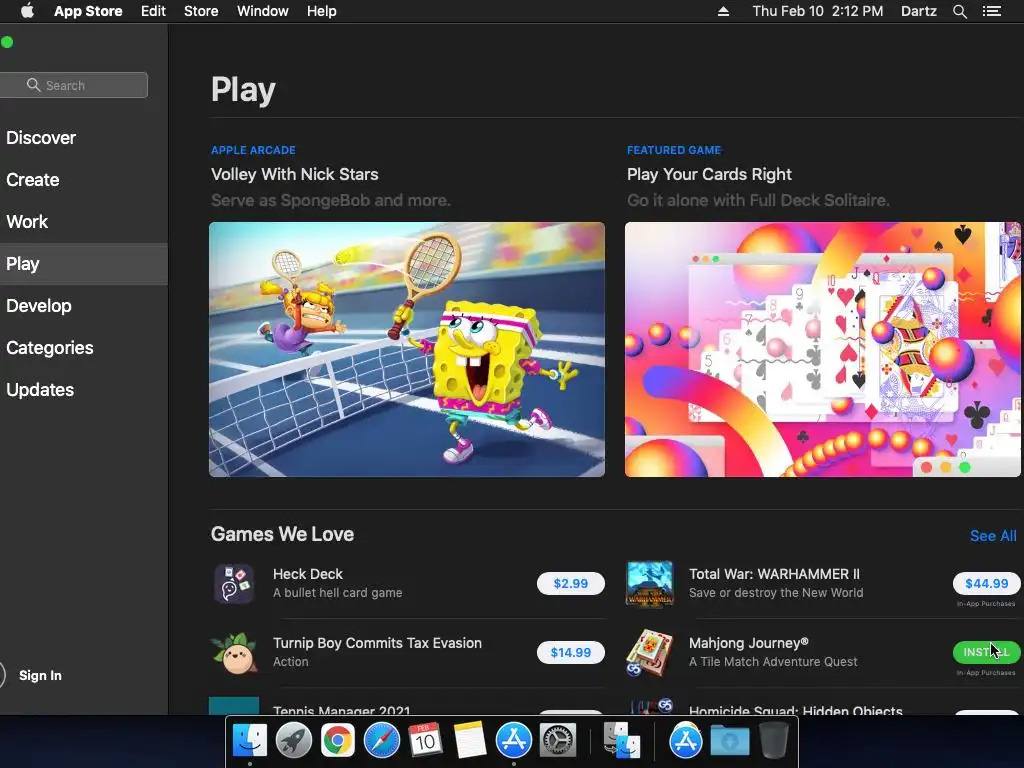
Task: Open the Total War: WARHAMMER II title
Action: tap(774, 574)
